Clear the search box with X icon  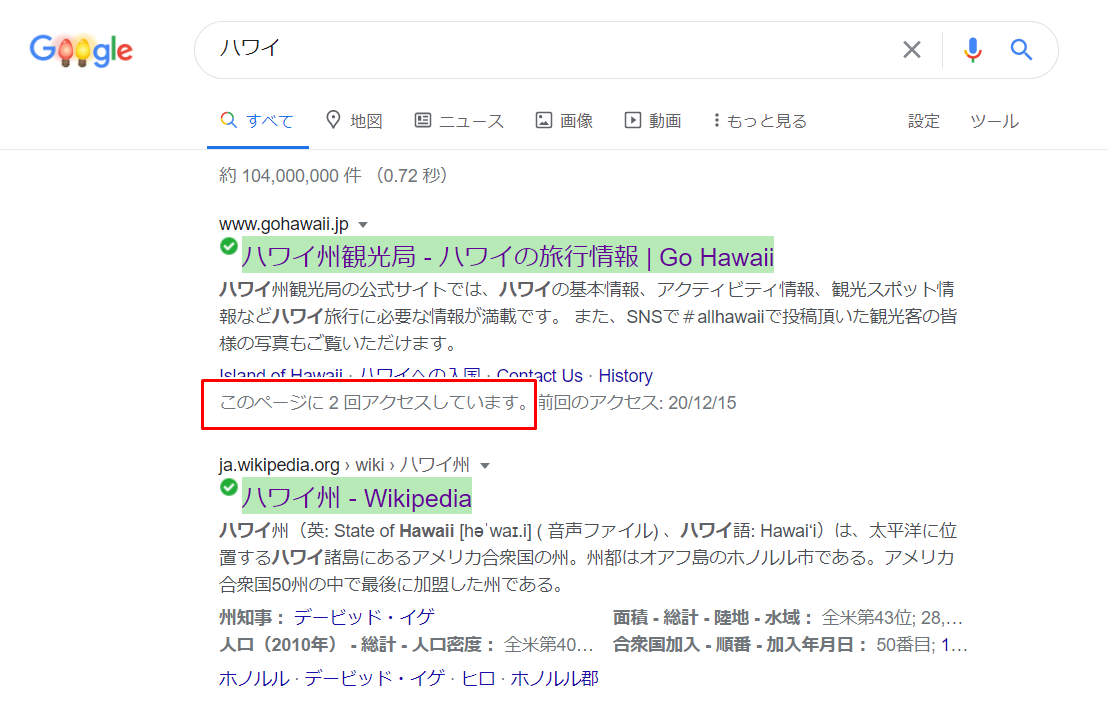tap(912, 49)
